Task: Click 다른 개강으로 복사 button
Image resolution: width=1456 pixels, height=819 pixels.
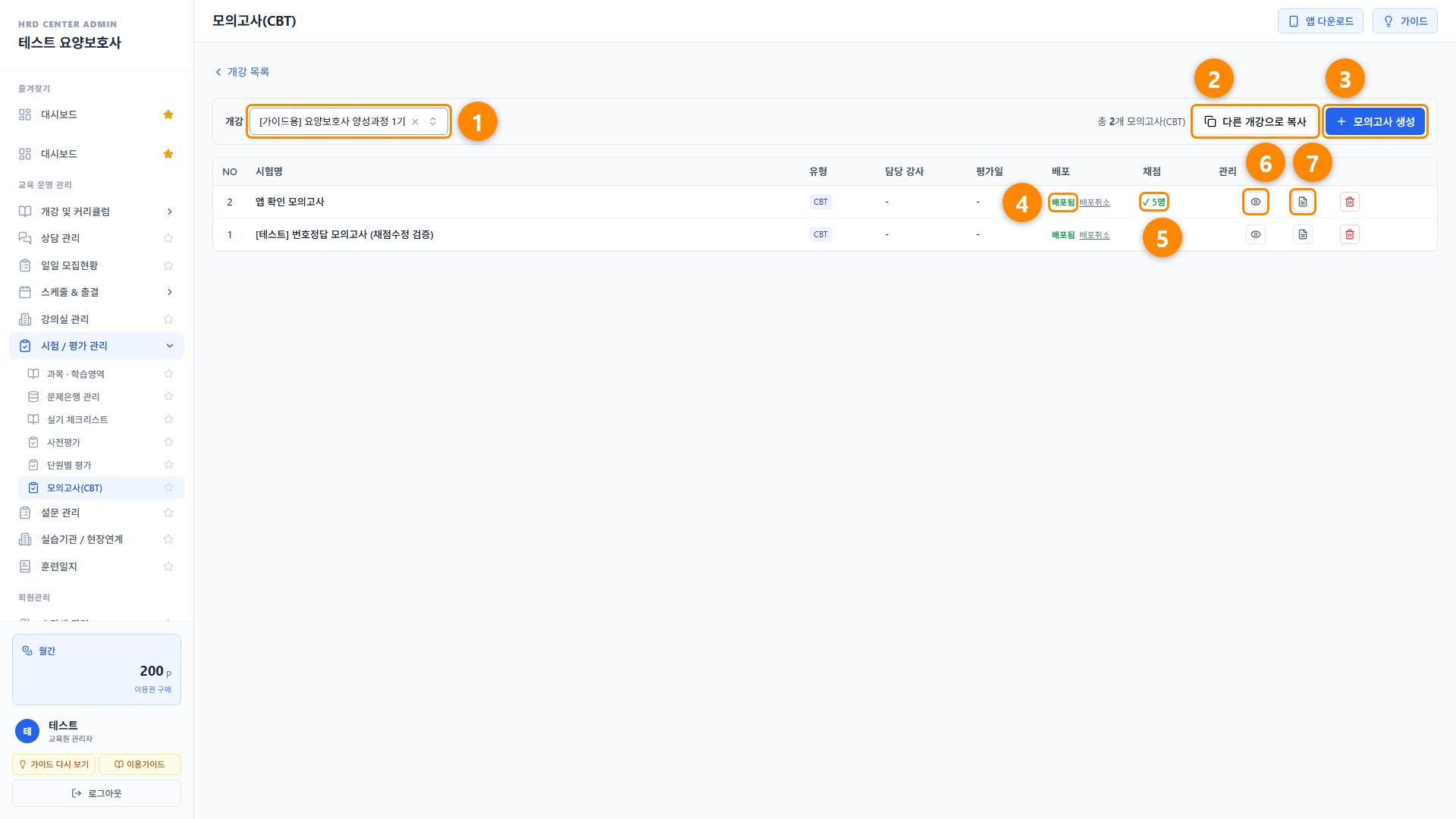Action: coord(1255,121)
